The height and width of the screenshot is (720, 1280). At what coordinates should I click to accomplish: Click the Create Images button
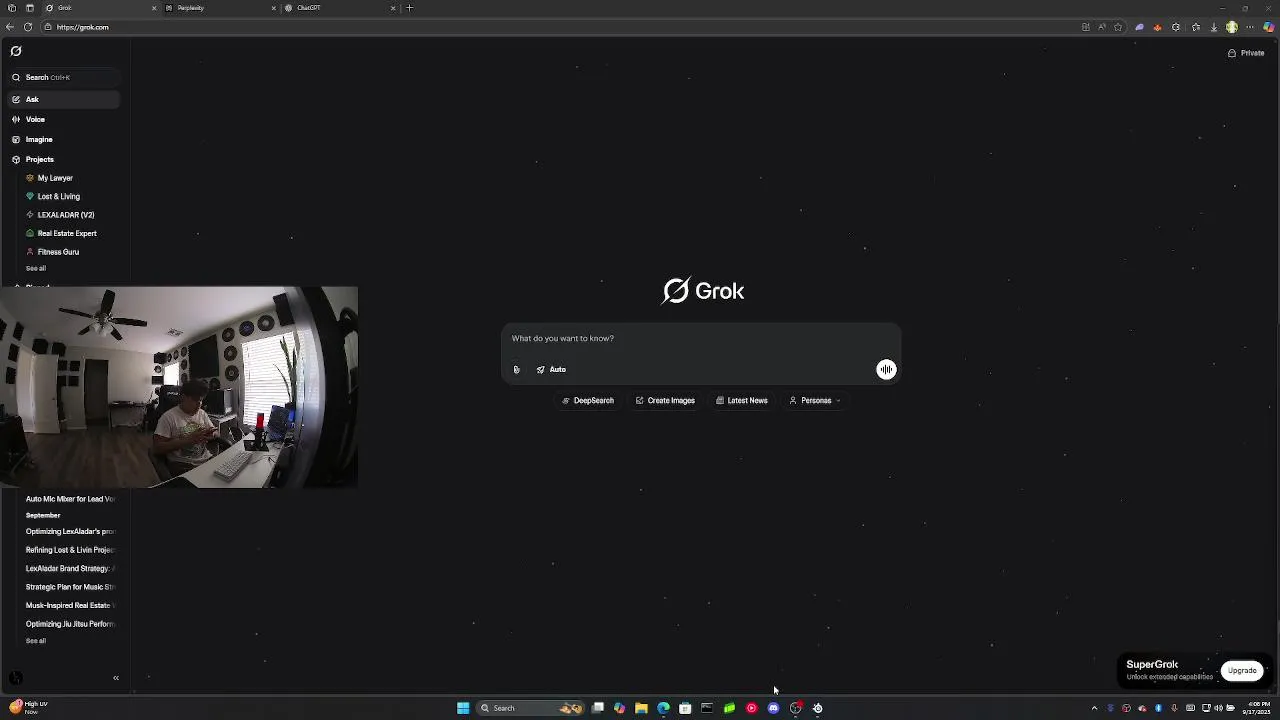[x=665, y=401]
